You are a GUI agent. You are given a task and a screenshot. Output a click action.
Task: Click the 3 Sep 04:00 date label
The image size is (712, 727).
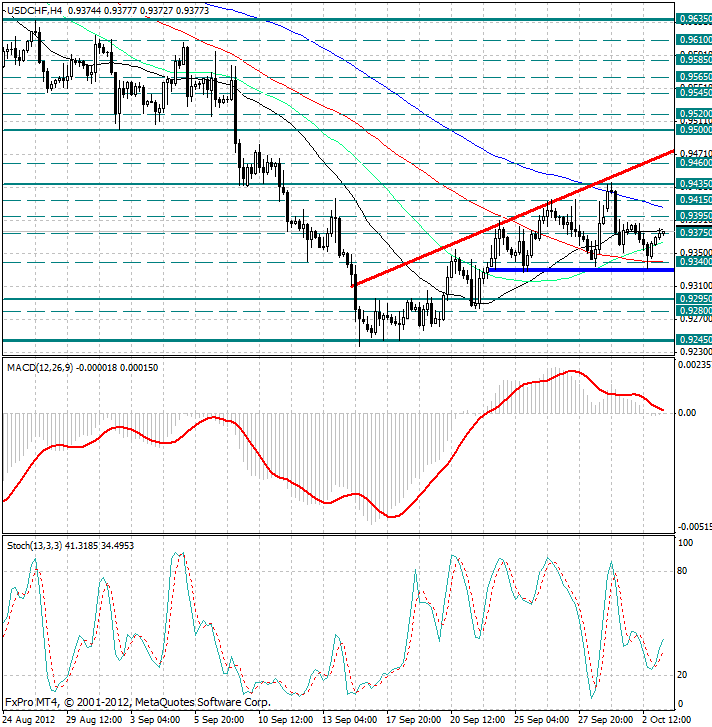click(x=156, y=720)
